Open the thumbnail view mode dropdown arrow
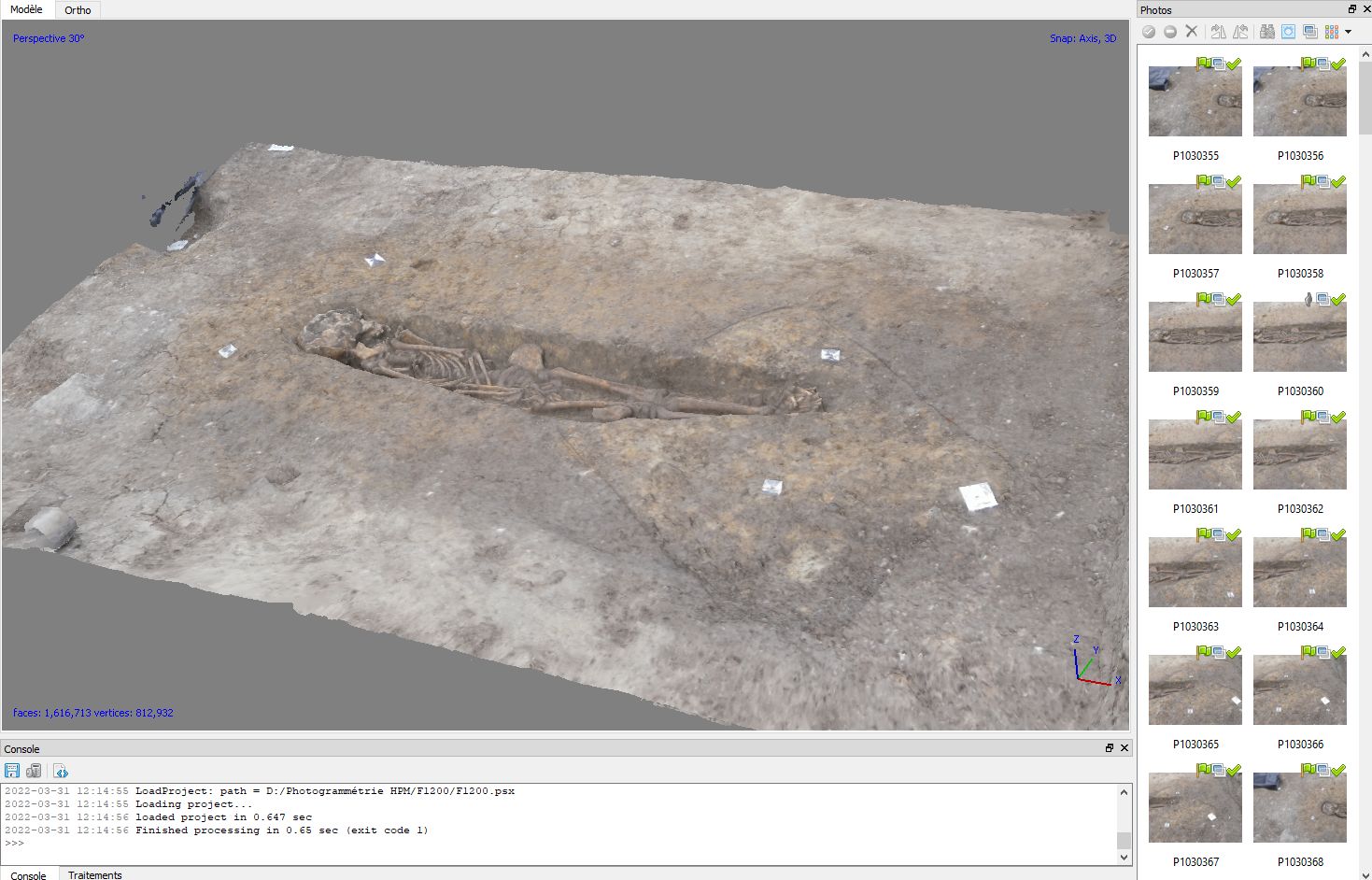This screenshot has width=1372, height=880. coord(1348,32)
